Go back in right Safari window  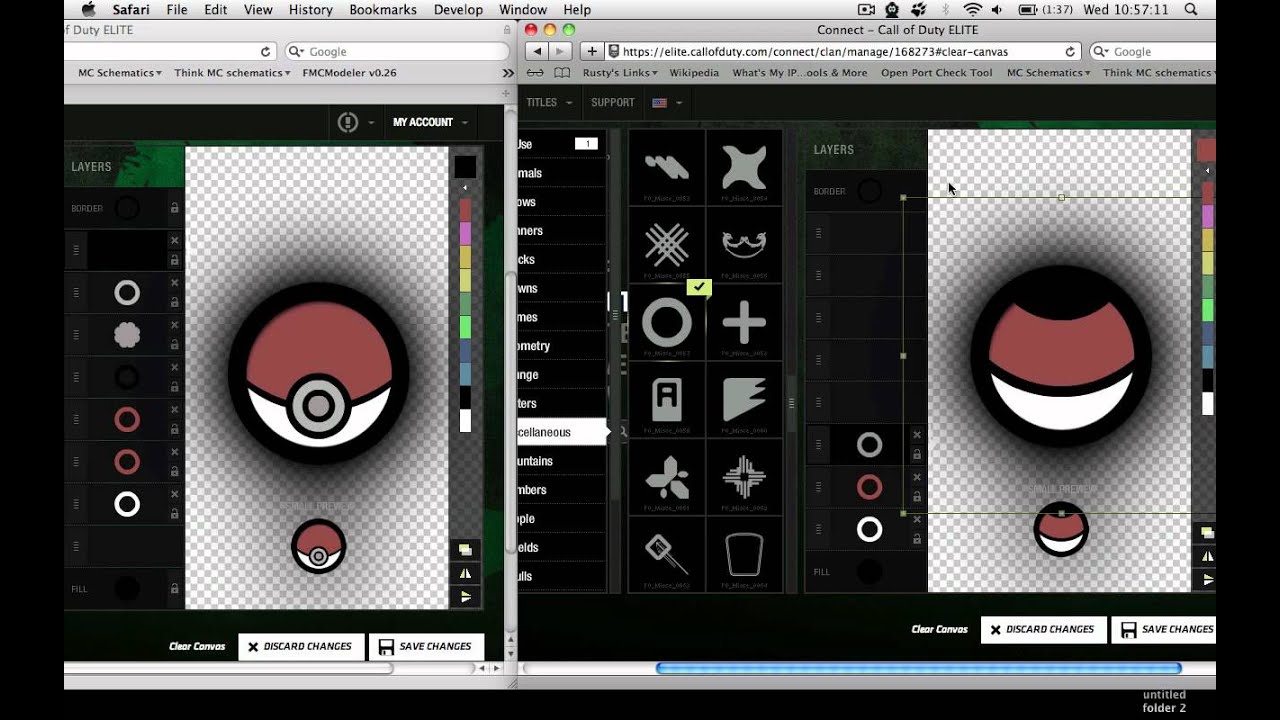click(x=538, y=51)
